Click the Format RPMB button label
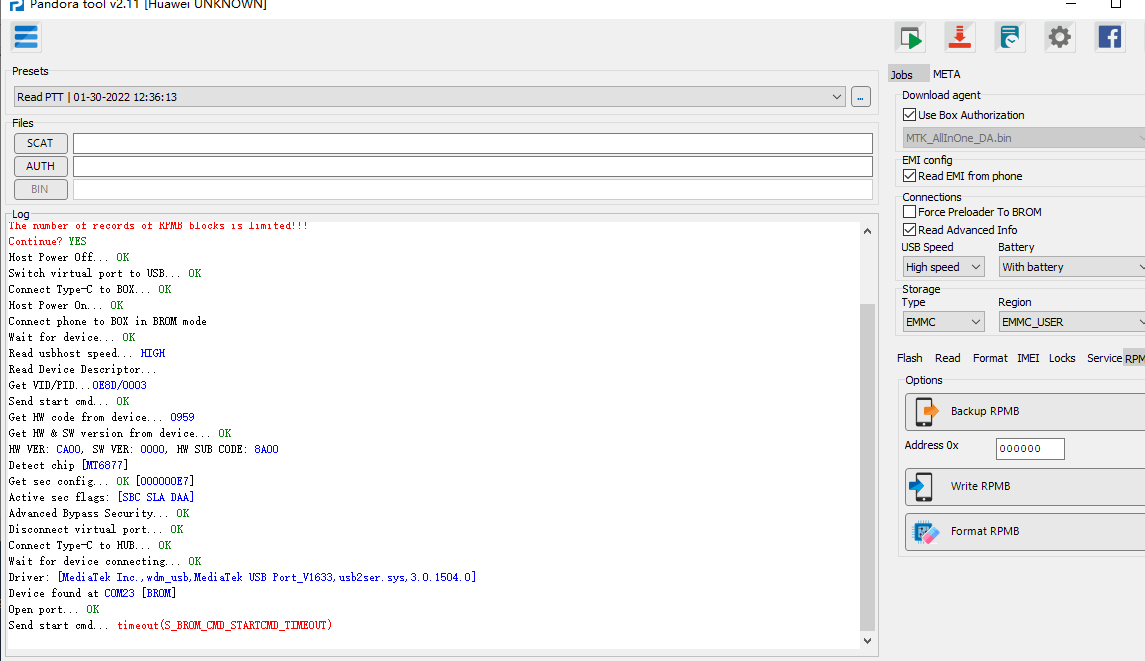The image size is (1145, 661). pyautogui.click(x=984, y=532)
